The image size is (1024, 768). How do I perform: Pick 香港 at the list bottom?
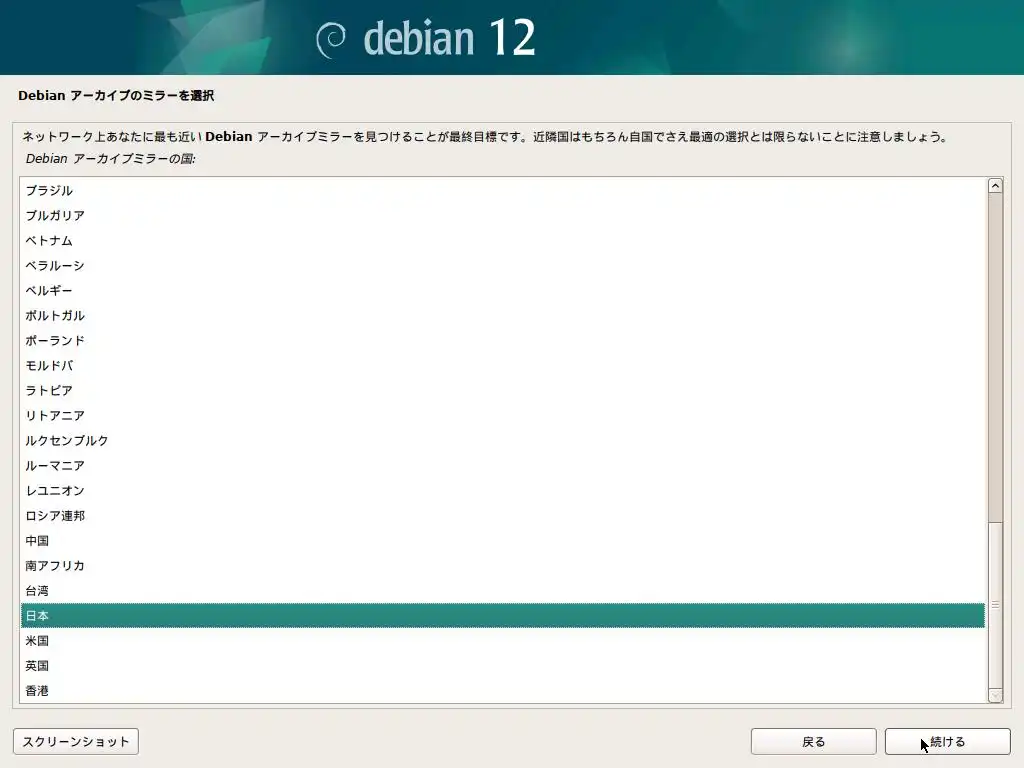(502, 691)
